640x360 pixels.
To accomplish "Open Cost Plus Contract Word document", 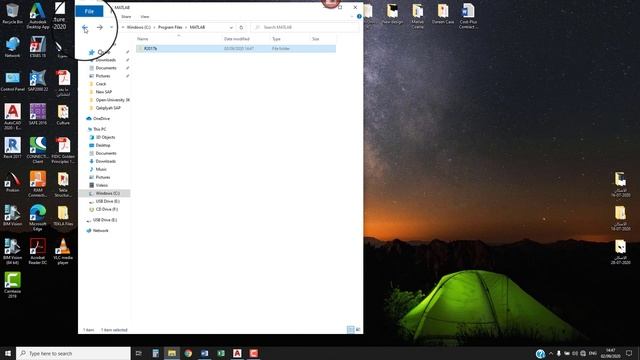I will (468, 16).
